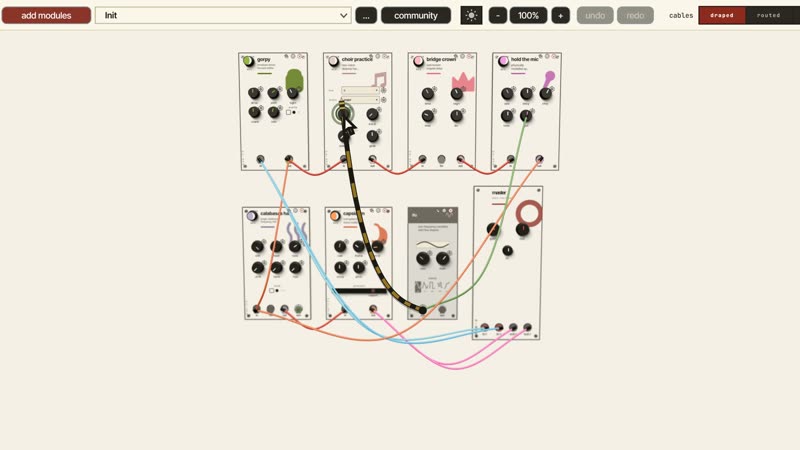Click bridge crown's unconnected grey middle jack
Image resolution: width=800 pixels, height=450 pixels.
coord(441,159)
